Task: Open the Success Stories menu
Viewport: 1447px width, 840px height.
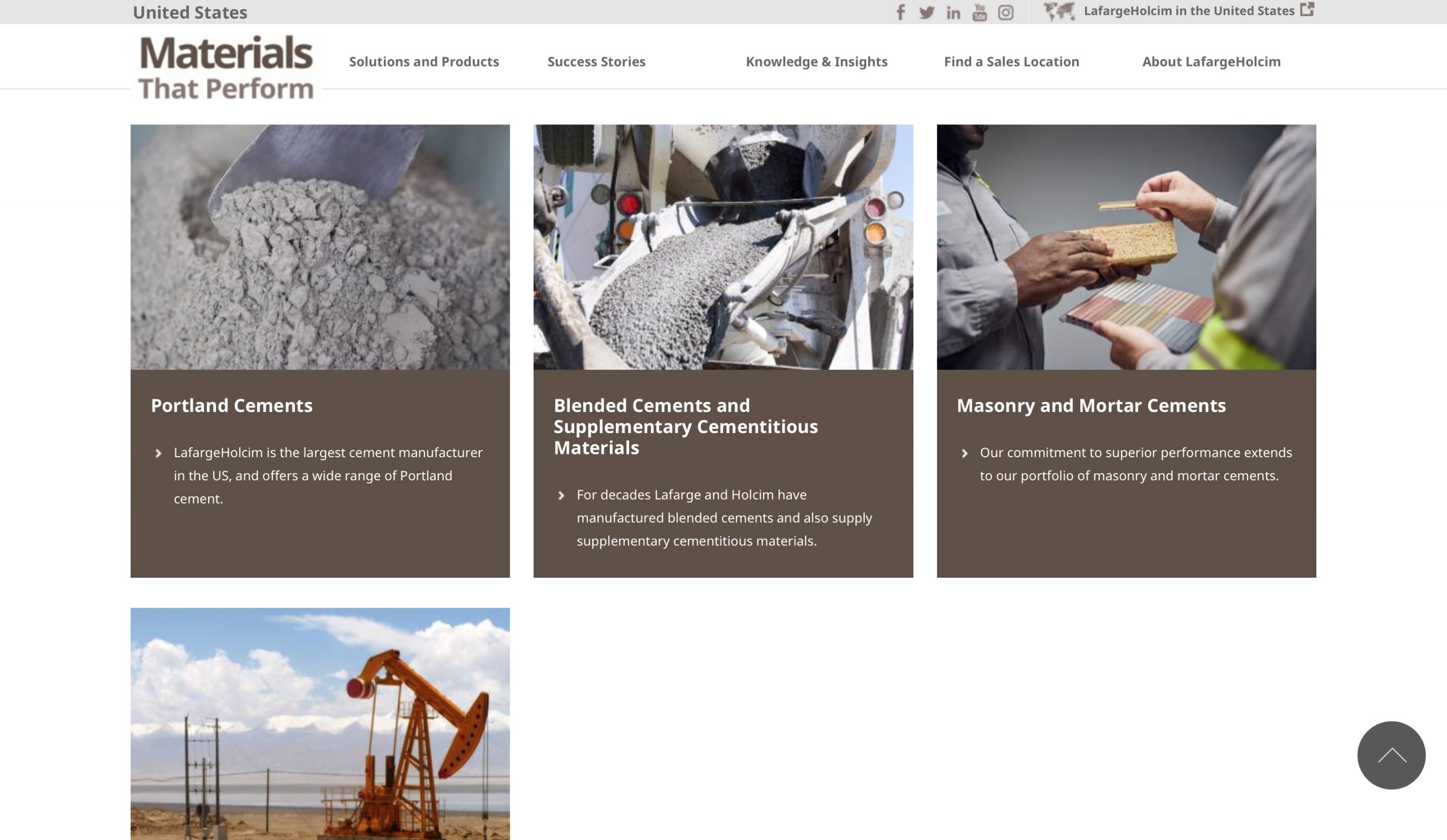Action: [x=596, y=62]
